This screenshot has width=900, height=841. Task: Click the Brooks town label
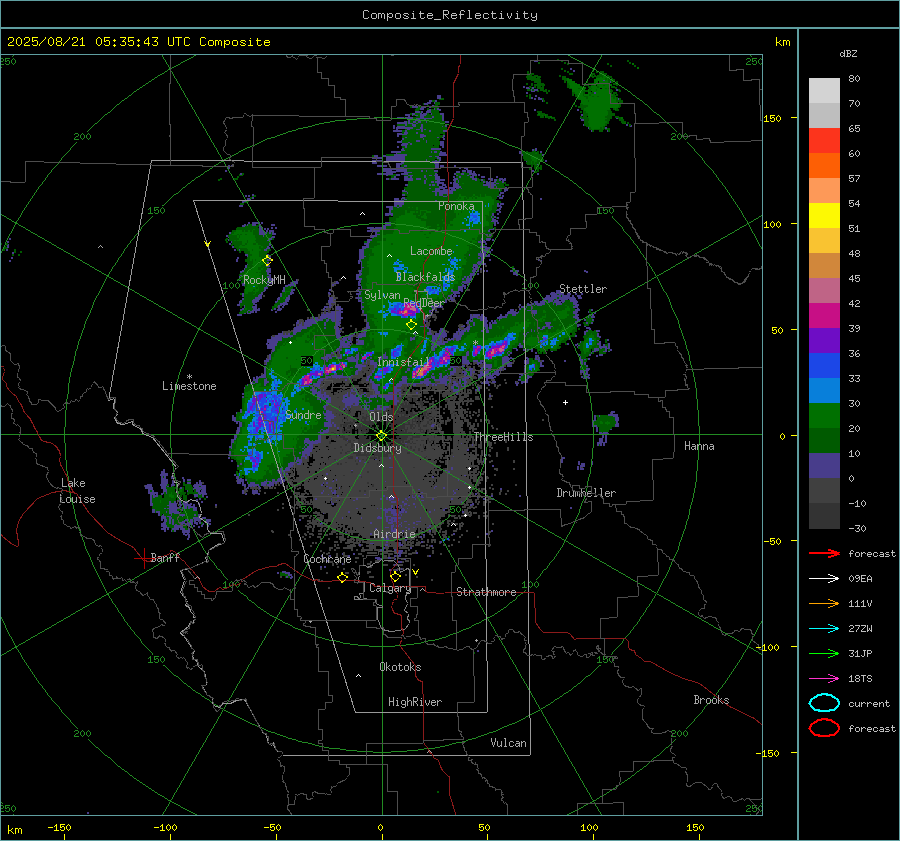point(711,700)
